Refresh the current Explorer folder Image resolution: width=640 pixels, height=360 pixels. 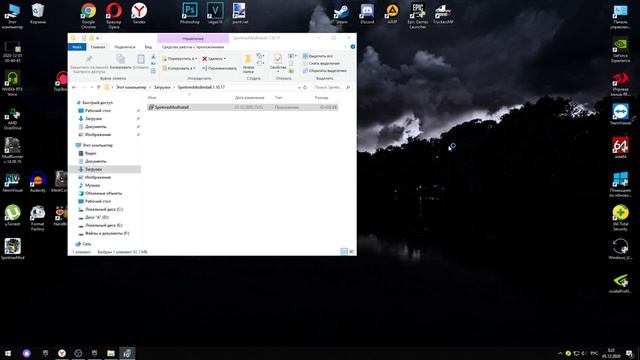pyautogui.click(x=305, y=87)
